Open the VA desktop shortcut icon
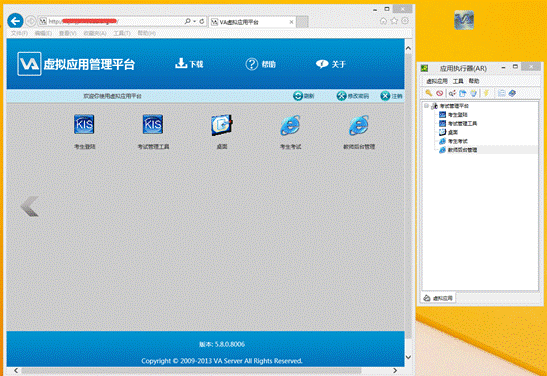547x376 pixels. [464, 20]
